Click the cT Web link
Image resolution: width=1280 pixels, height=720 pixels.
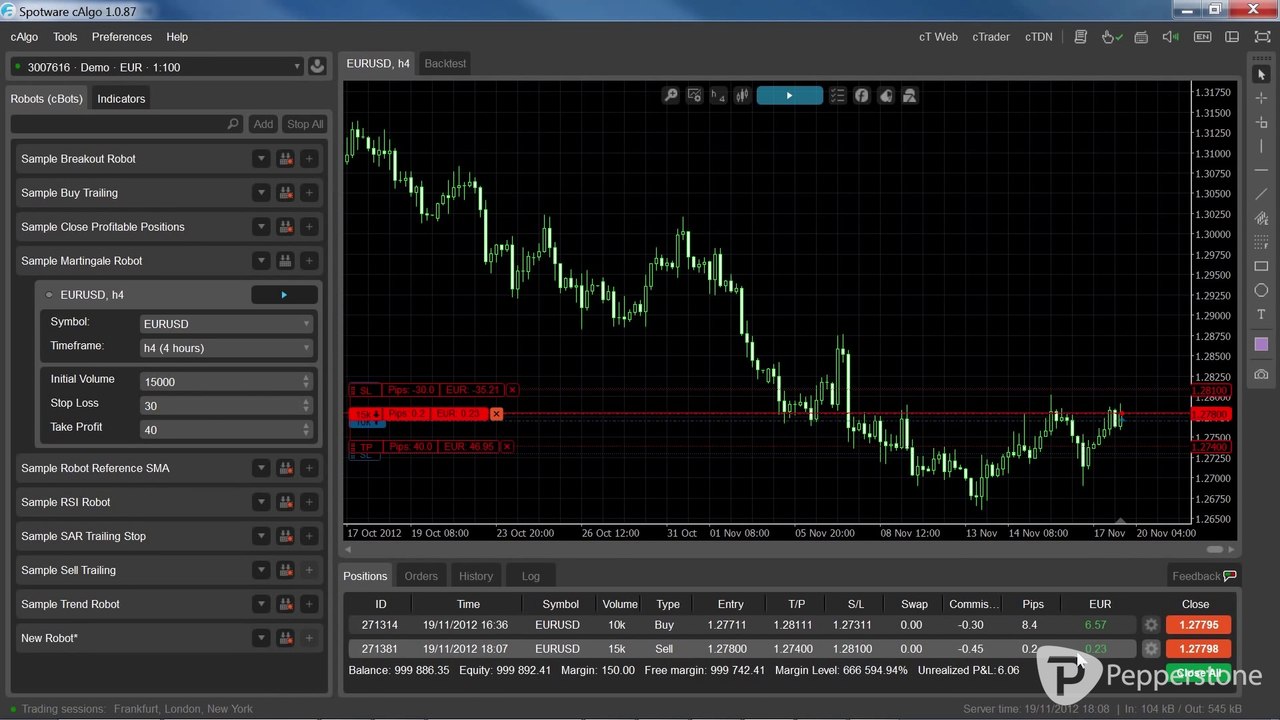[x=938, y=37]
